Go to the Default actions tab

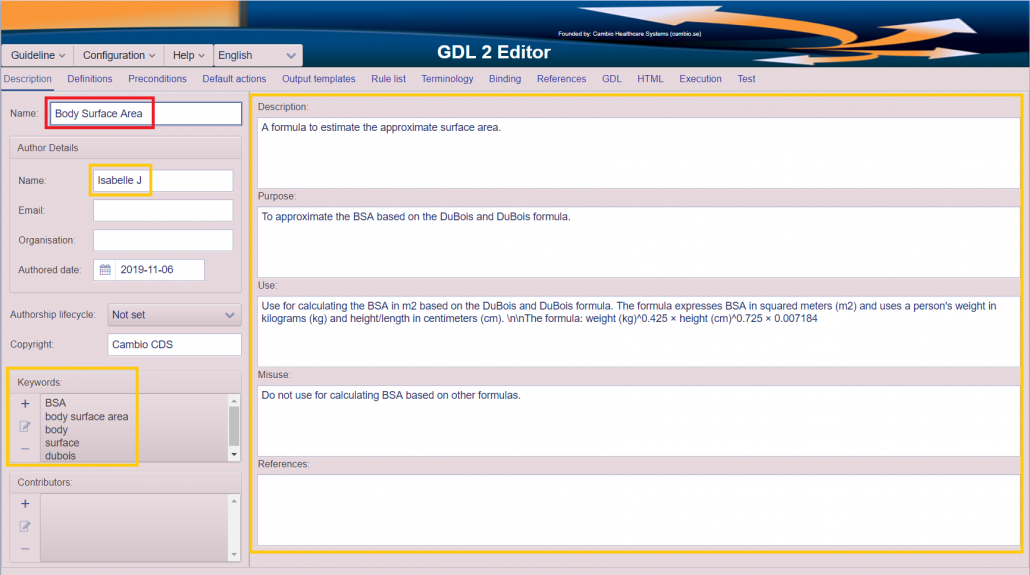click(234, 79)
